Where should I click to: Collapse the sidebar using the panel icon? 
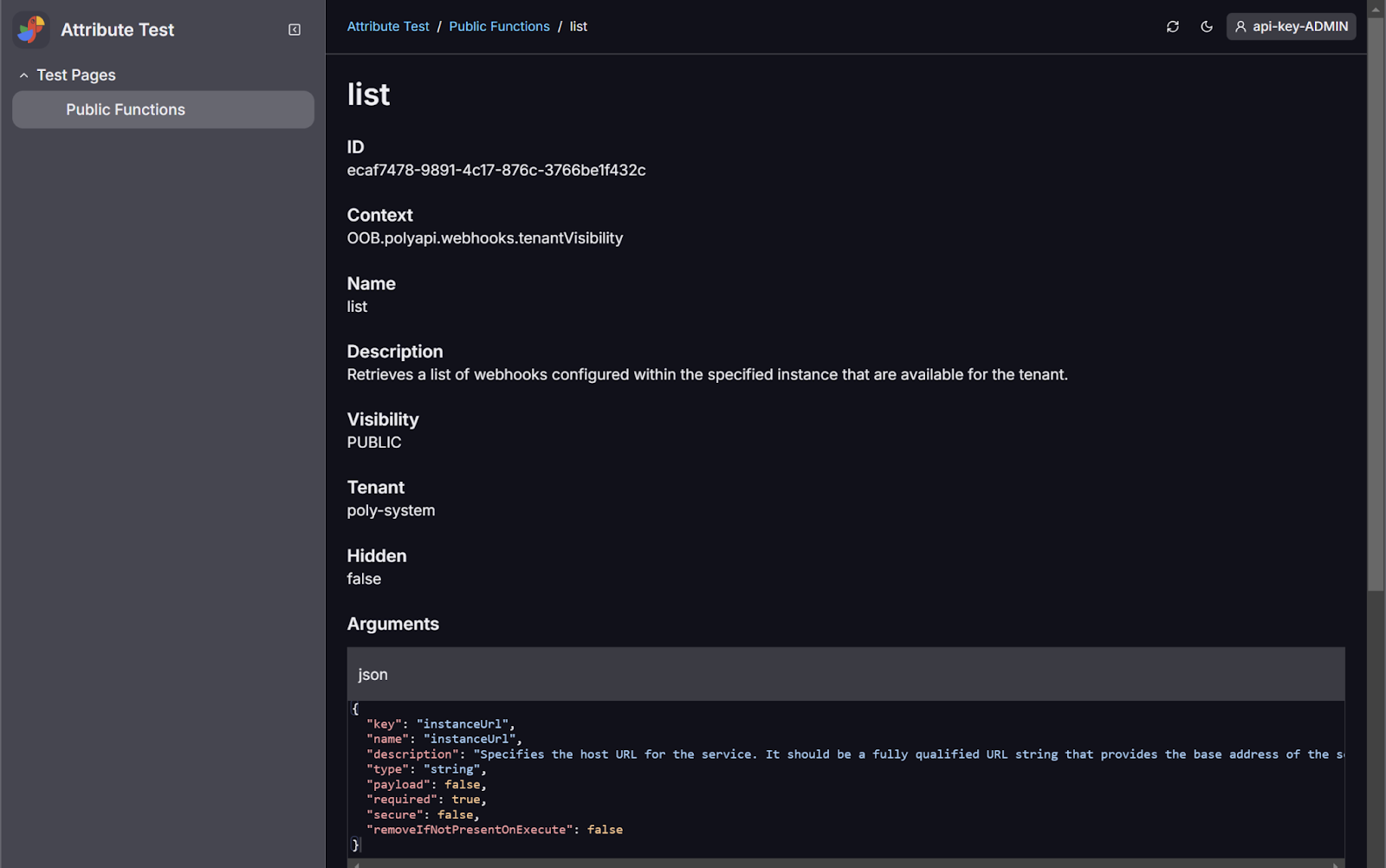tap(295, 29)
